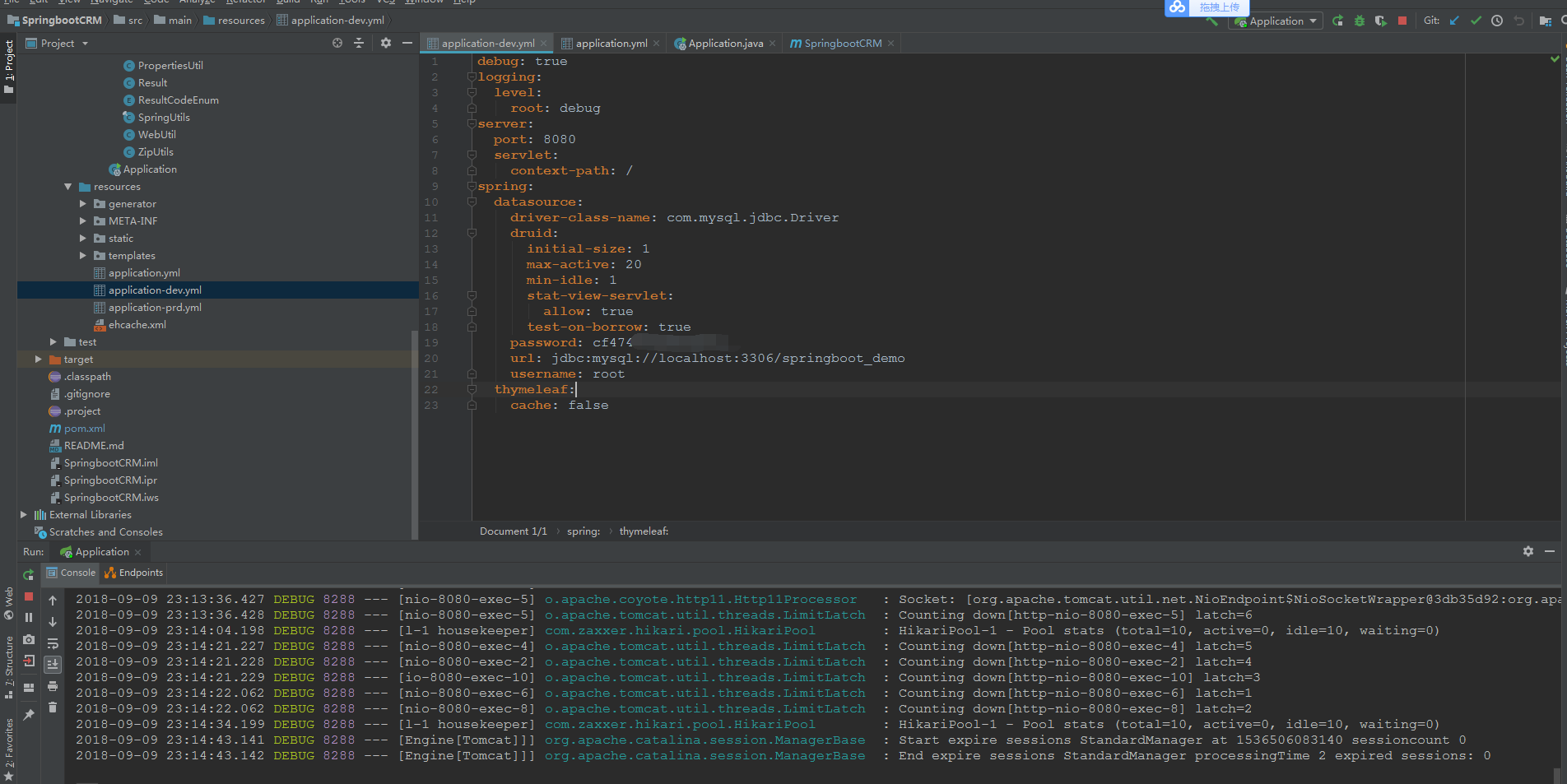The height and width of the screenshot is (784, 1567).
Task: Restore layout in the Run panel
Action: click(29, 687)
